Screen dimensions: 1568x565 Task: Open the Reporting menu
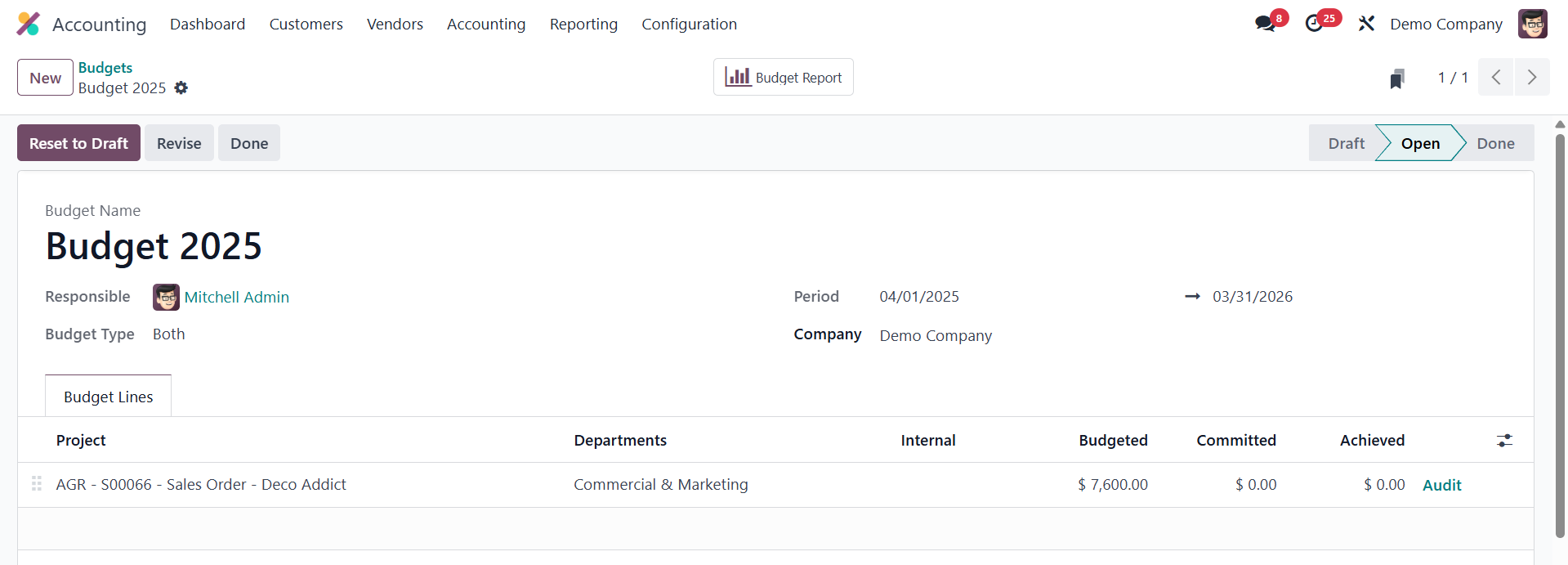pyautogui.click(x=583, y=24)
